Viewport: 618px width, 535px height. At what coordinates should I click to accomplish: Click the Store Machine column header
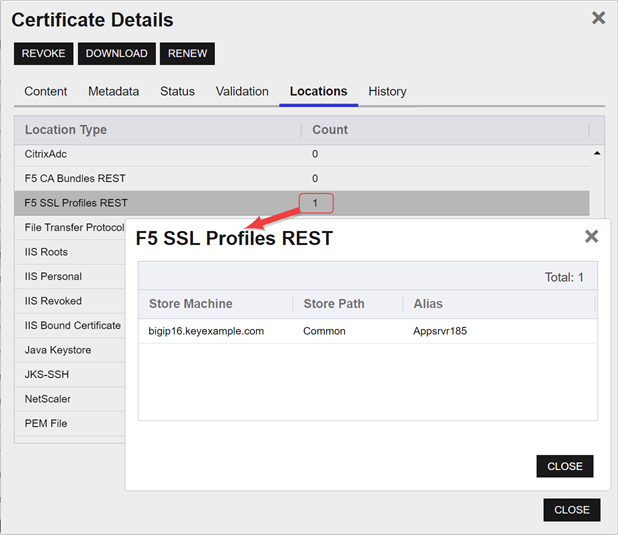click(190, 304)
